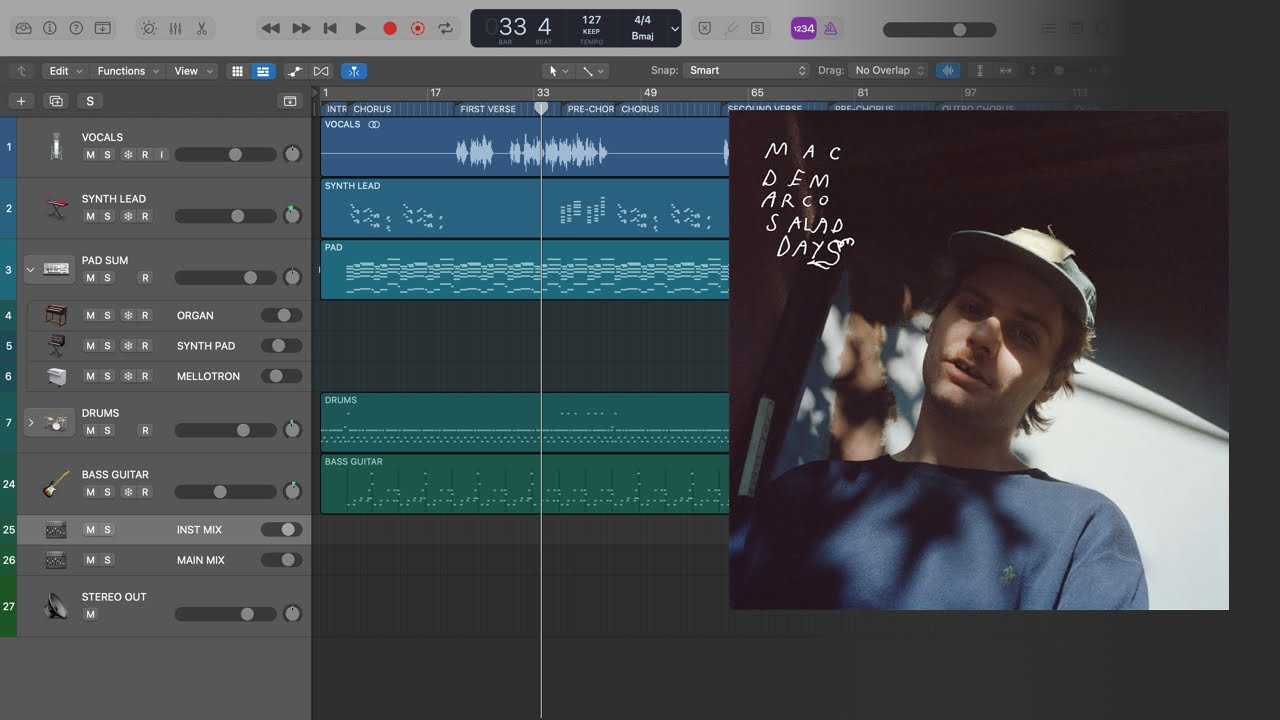Screen dimensions: 1280x720
Task: Open the Mixer faders icon
Action: [176, 28]
